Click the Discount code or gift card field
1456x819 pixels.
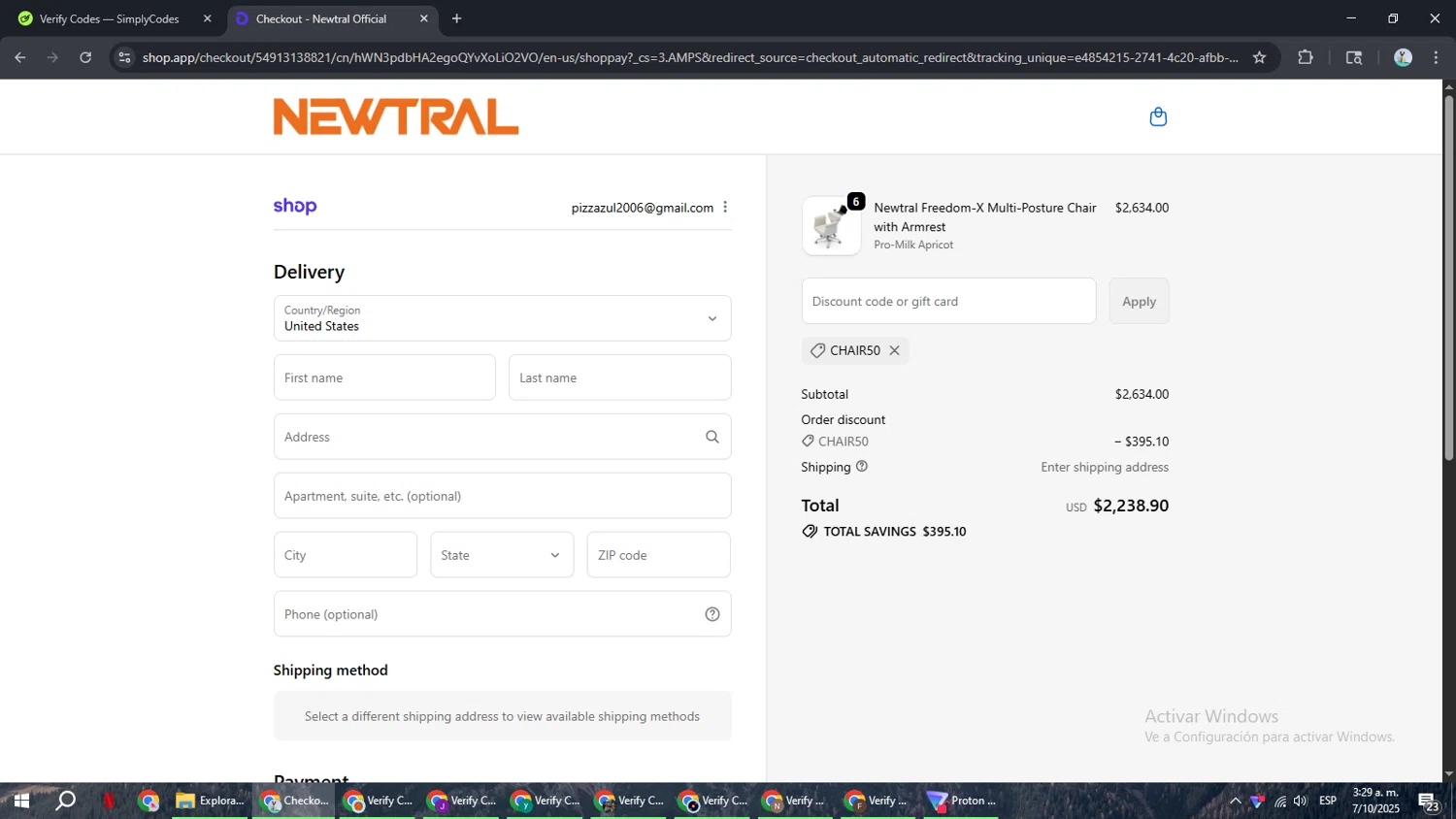click(x=949, y=301)
